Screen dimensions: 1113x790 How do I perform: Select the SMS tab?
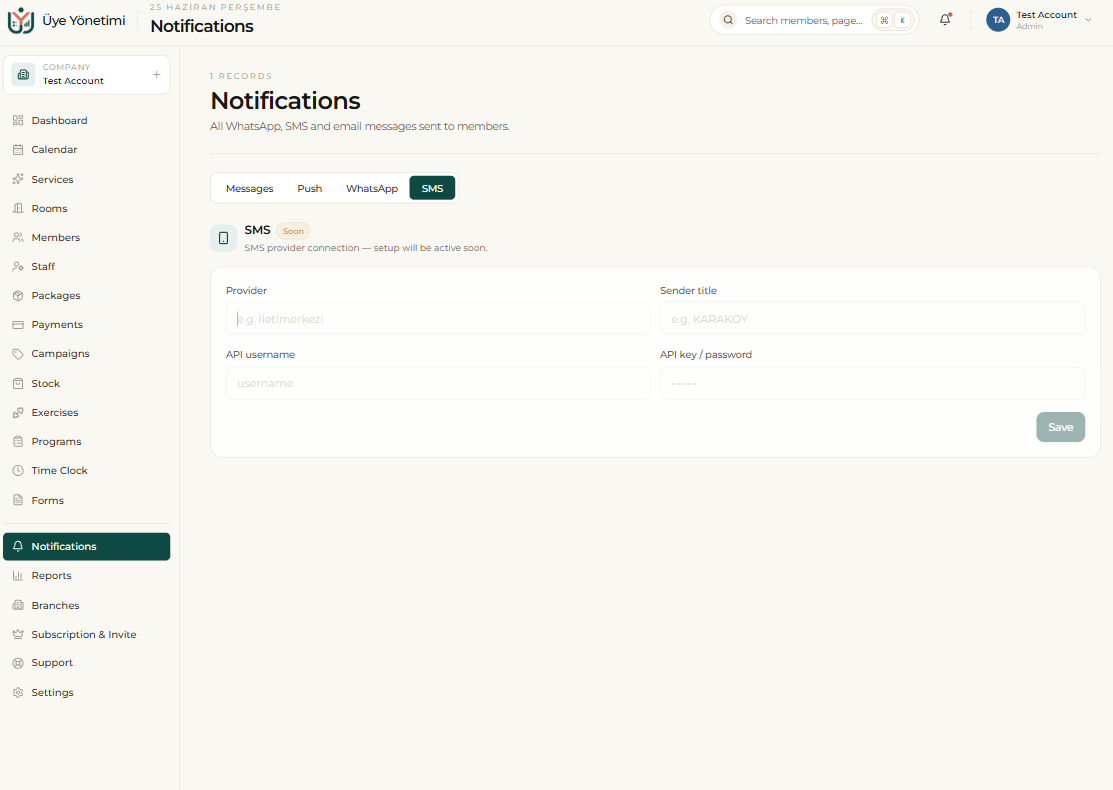(x=432, y=189)
